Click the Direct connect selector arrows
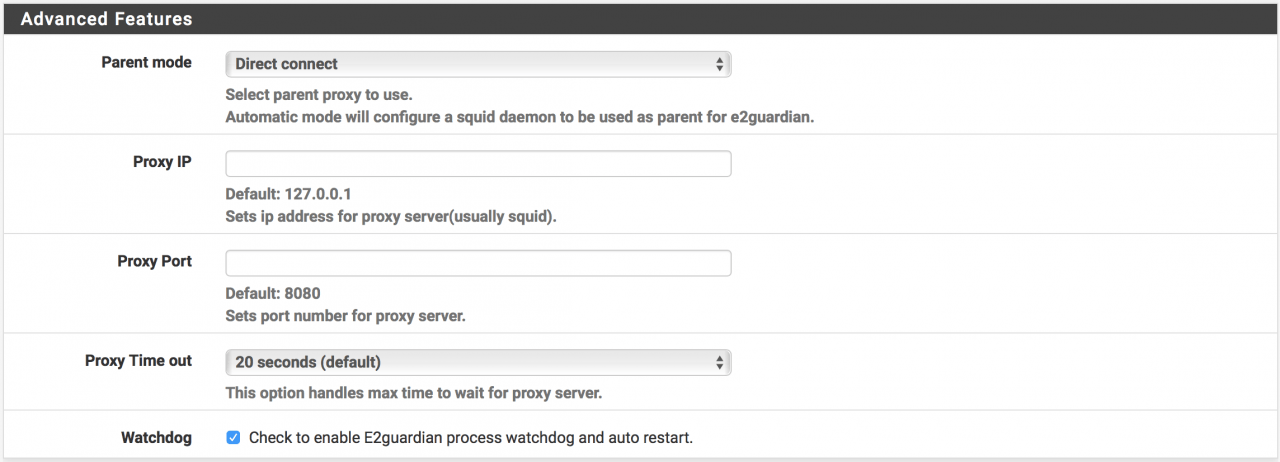The width and height of the screenshot is (1280, 462). coord(719,64)
